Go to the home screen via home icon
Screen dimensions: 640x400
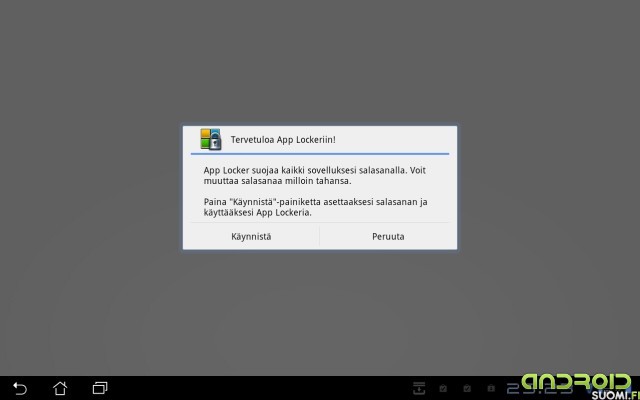point(60,388)
